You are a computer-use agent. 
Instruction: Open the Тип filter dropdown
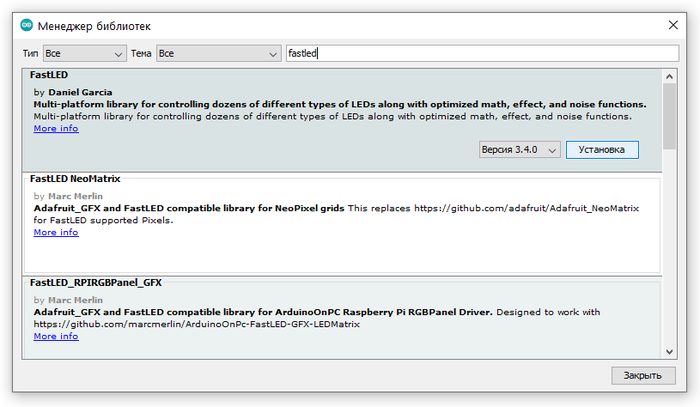point(83,53)
